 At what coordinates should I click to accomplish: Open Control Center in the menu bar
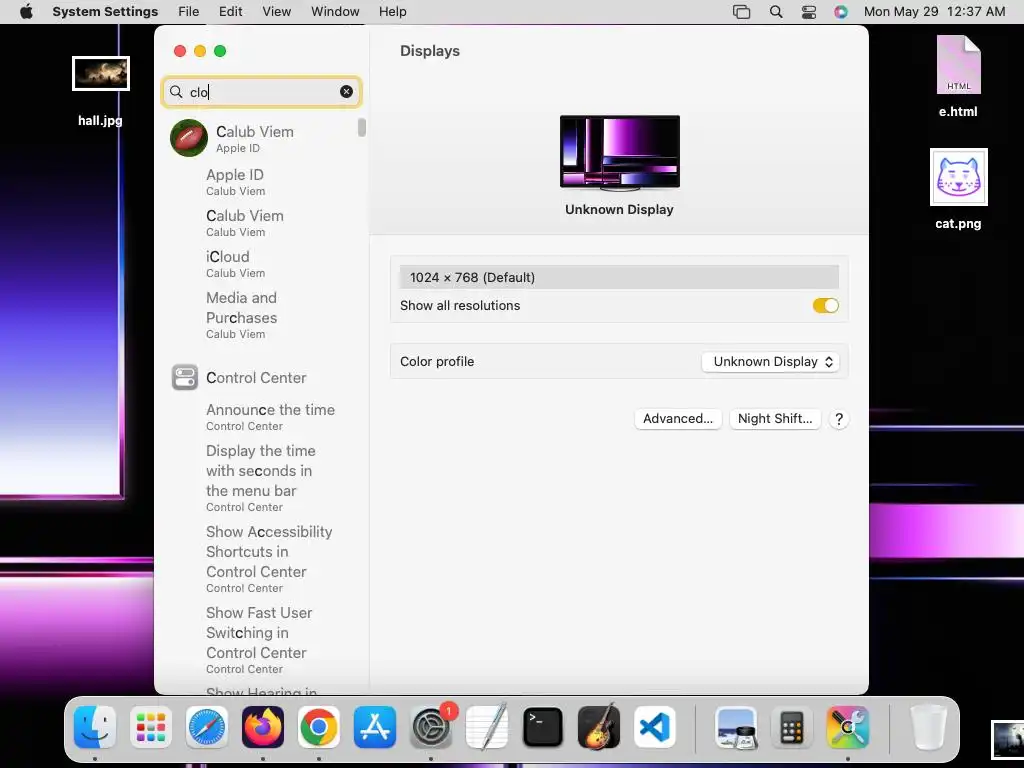(x=808, y=12)
